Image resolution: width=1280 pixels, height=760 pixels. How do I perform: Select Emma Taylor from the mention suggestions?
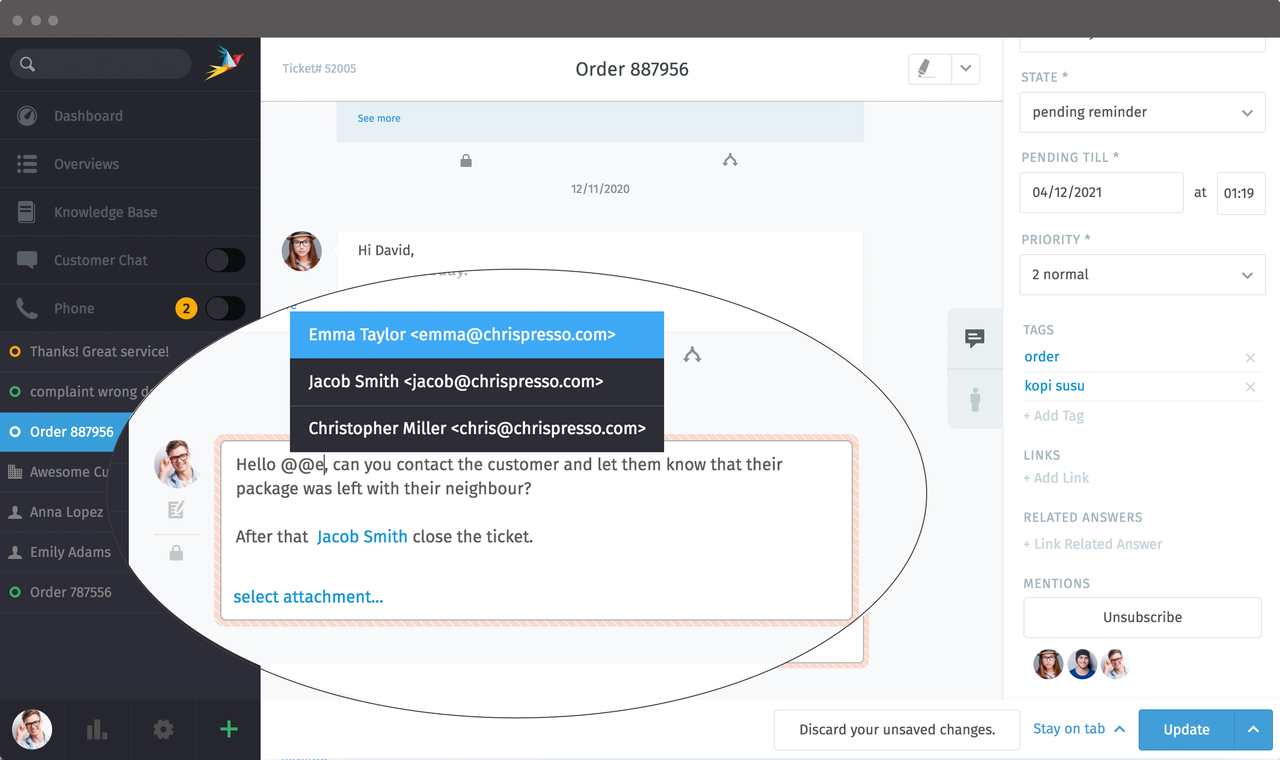tap(476, 334)
